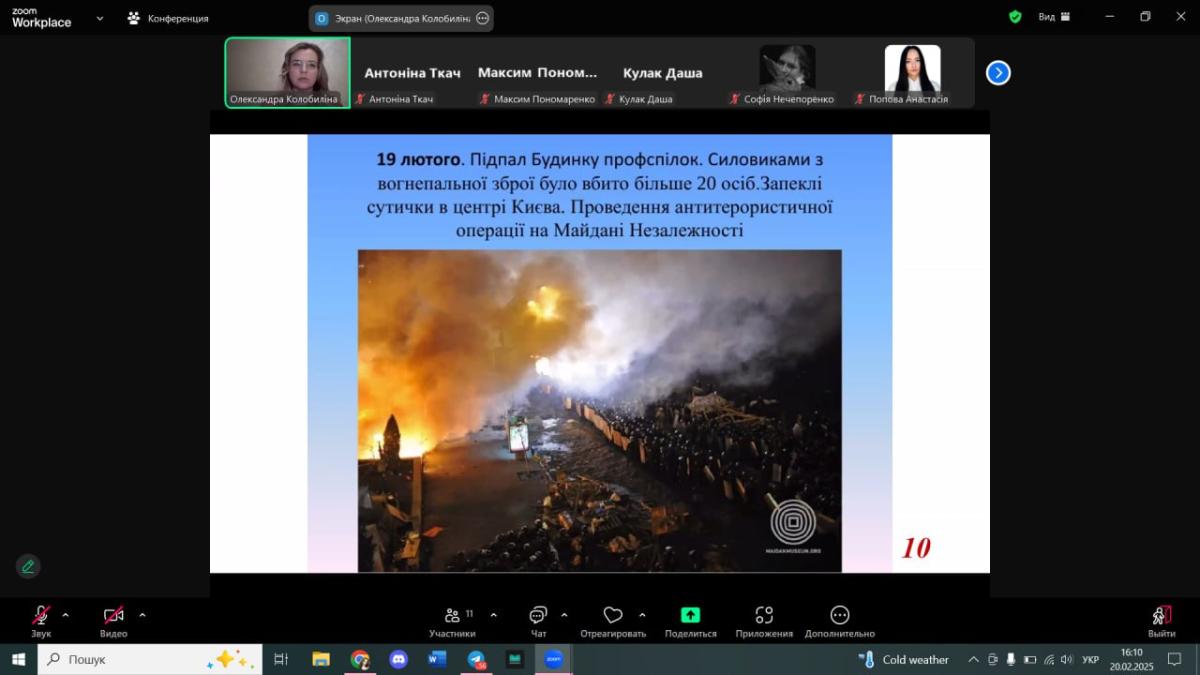Show next participants with arrow button
This screenshot has width=1200, height=675.
click(998, 73)
